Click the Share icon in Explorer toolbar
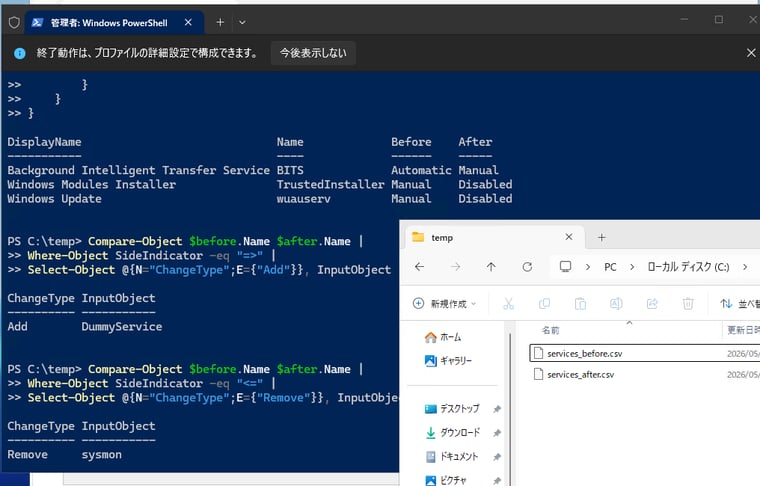760x486 pixels. pyautogui.click(x=652, y=304)
